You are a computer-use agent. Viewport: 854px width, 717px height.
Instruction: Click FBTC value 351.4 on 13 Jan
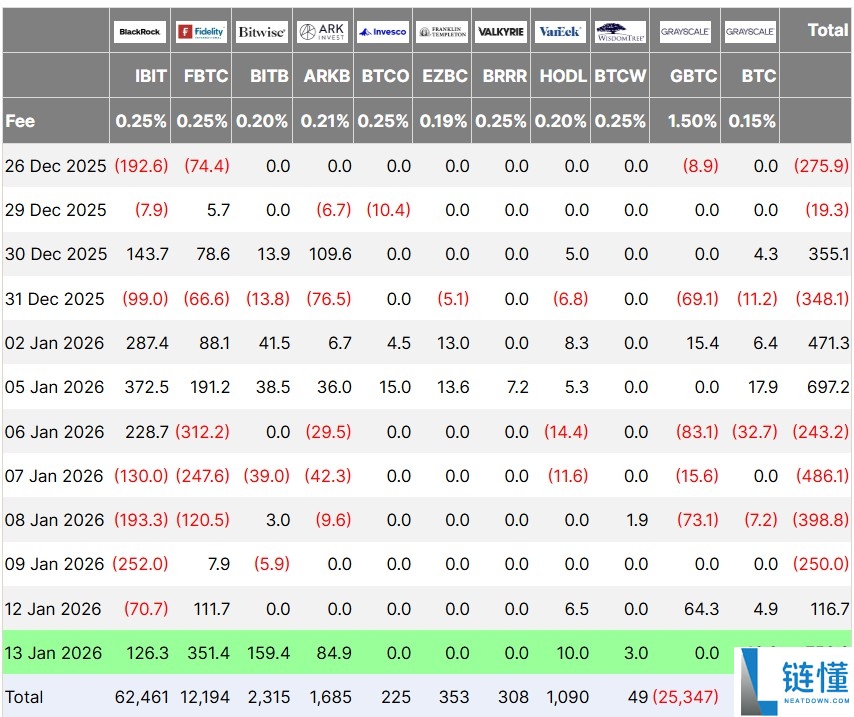point(209,653)
